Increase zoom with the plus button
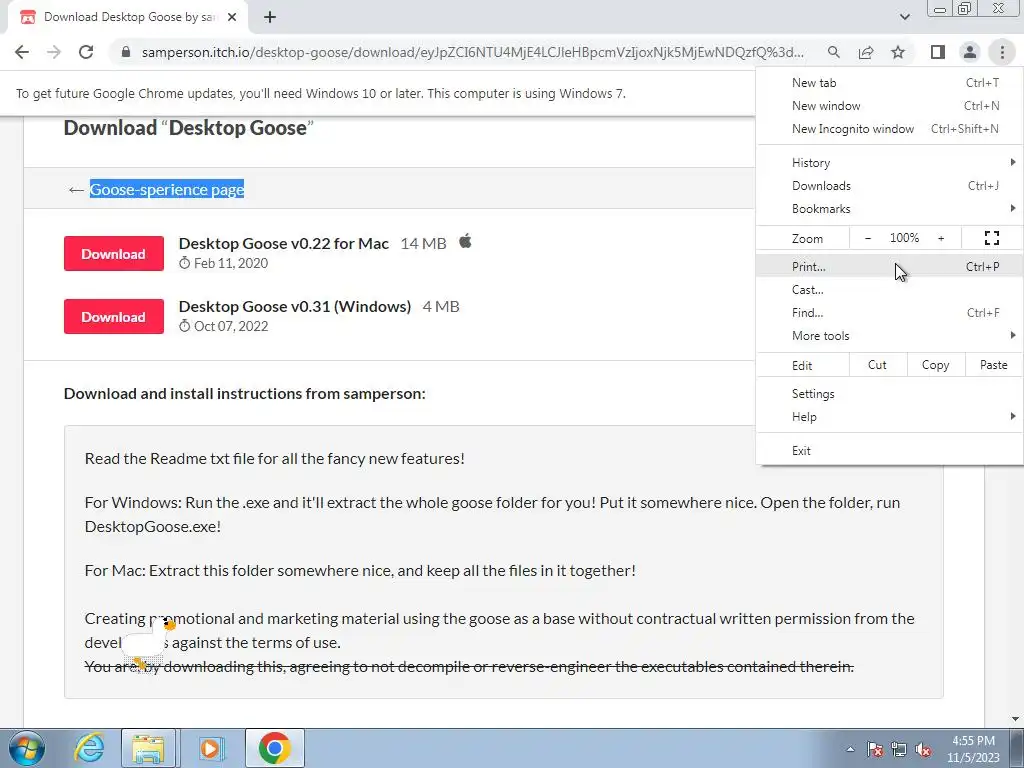Screen dimensions: 1024x768 [x=941, y=238]
